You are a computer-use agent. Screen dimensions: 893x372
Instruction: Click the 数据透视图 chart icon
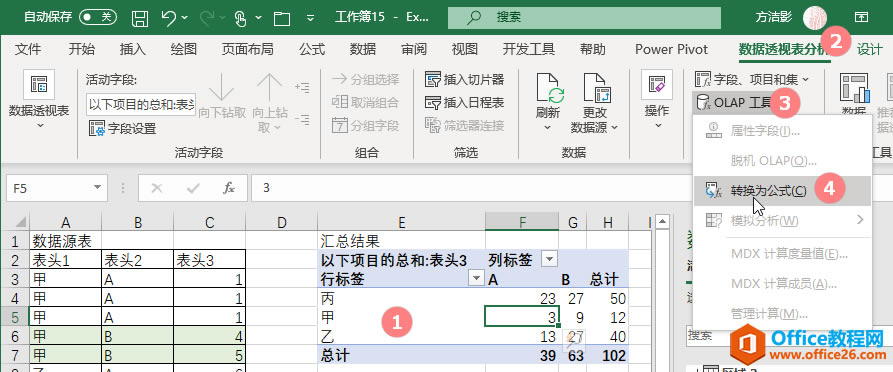click(x=854, y=87)
